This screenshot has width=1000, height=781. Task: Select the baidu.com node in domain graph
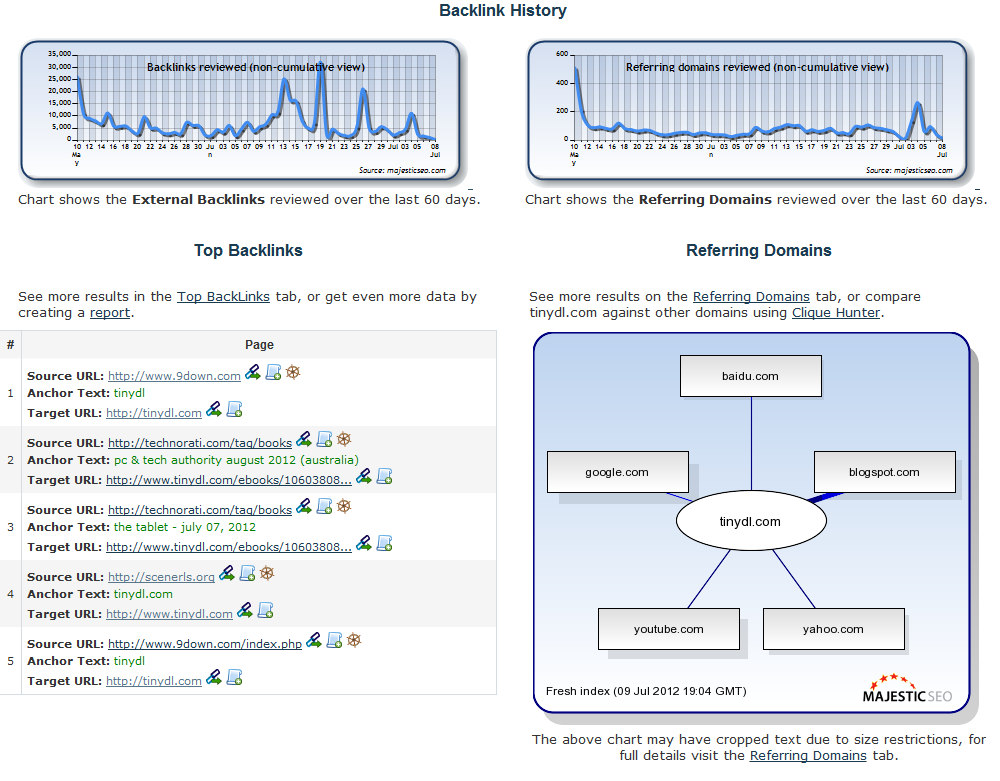[x=751, y=376]
